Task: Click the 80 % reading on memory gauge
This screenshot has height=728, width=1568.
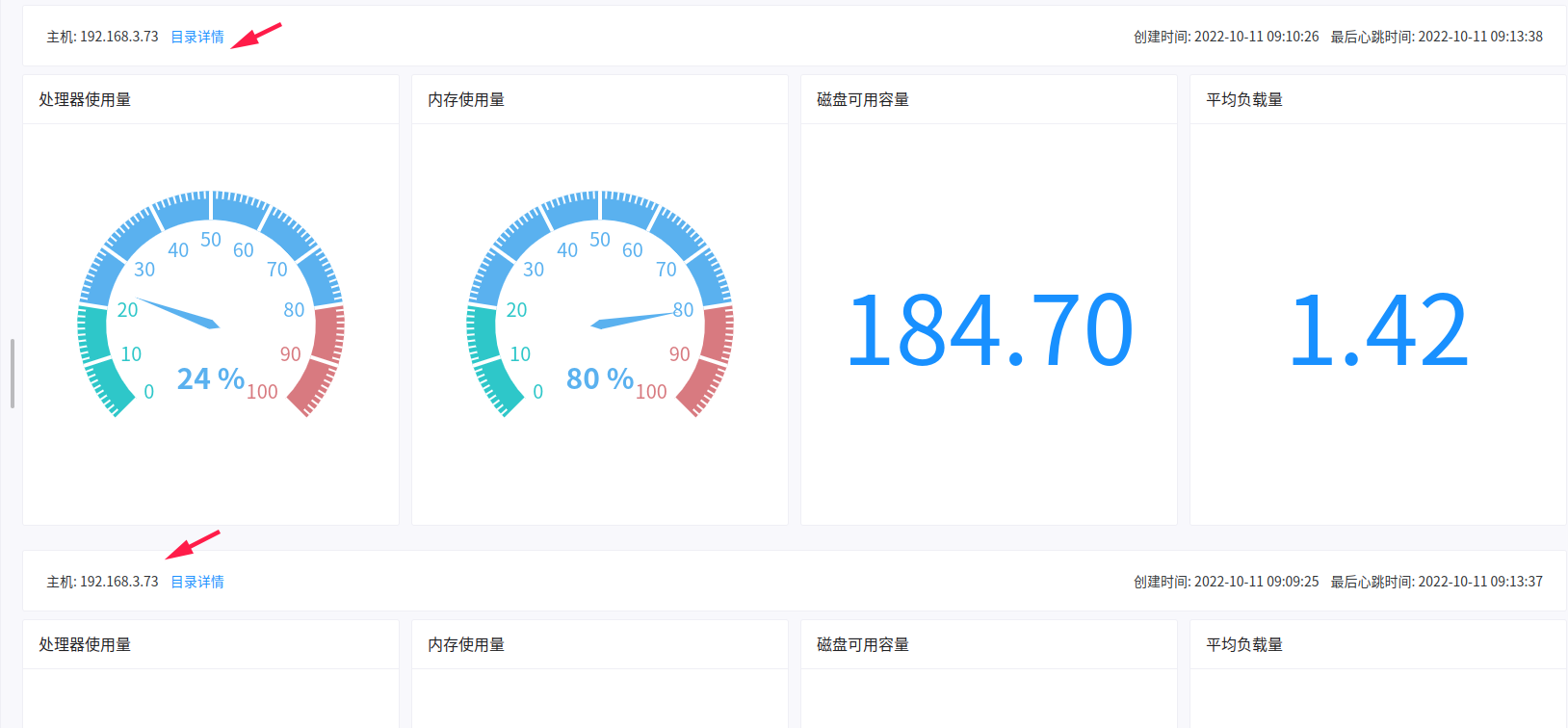Action: (x=600, y=378)
